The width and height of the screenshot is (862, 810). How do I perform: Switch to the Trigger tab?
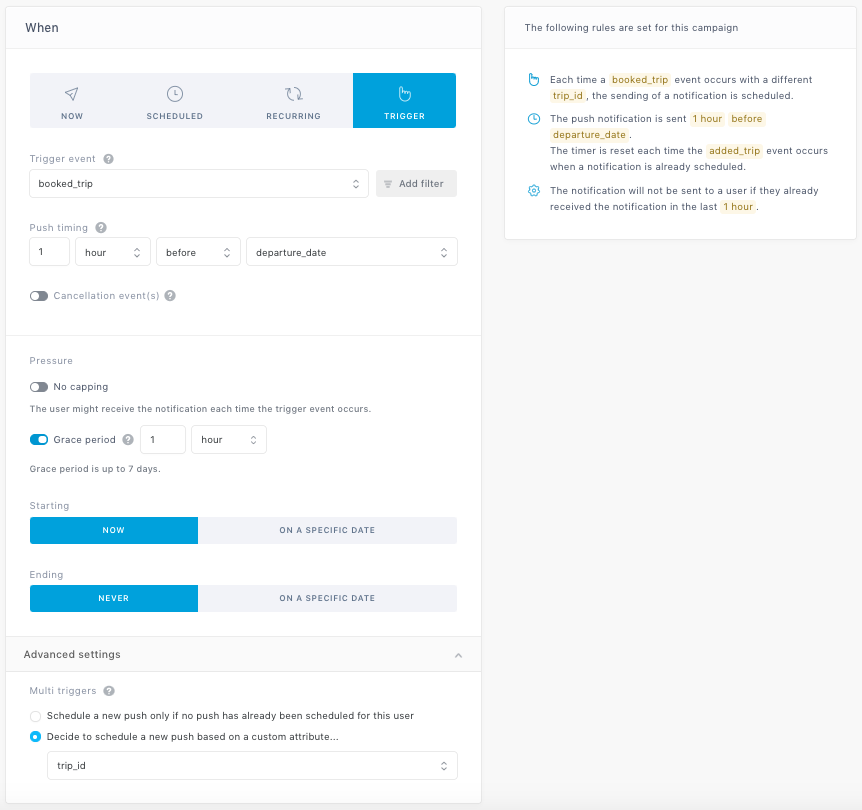[x=404, y=101]
